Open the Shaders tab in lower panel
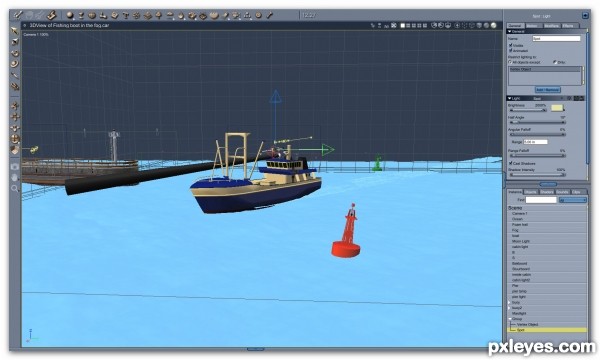600x360 pixels. click(546, 192)
